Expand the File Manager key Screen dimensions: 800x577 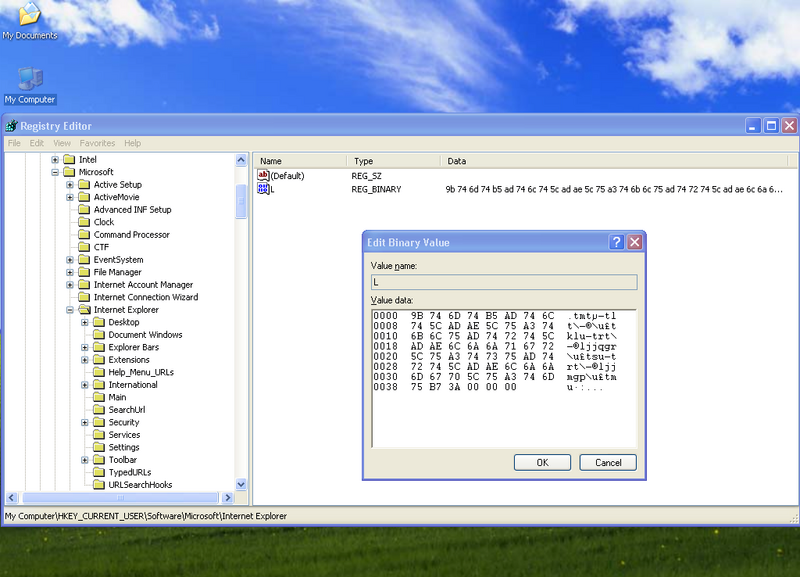pos(70,272)
